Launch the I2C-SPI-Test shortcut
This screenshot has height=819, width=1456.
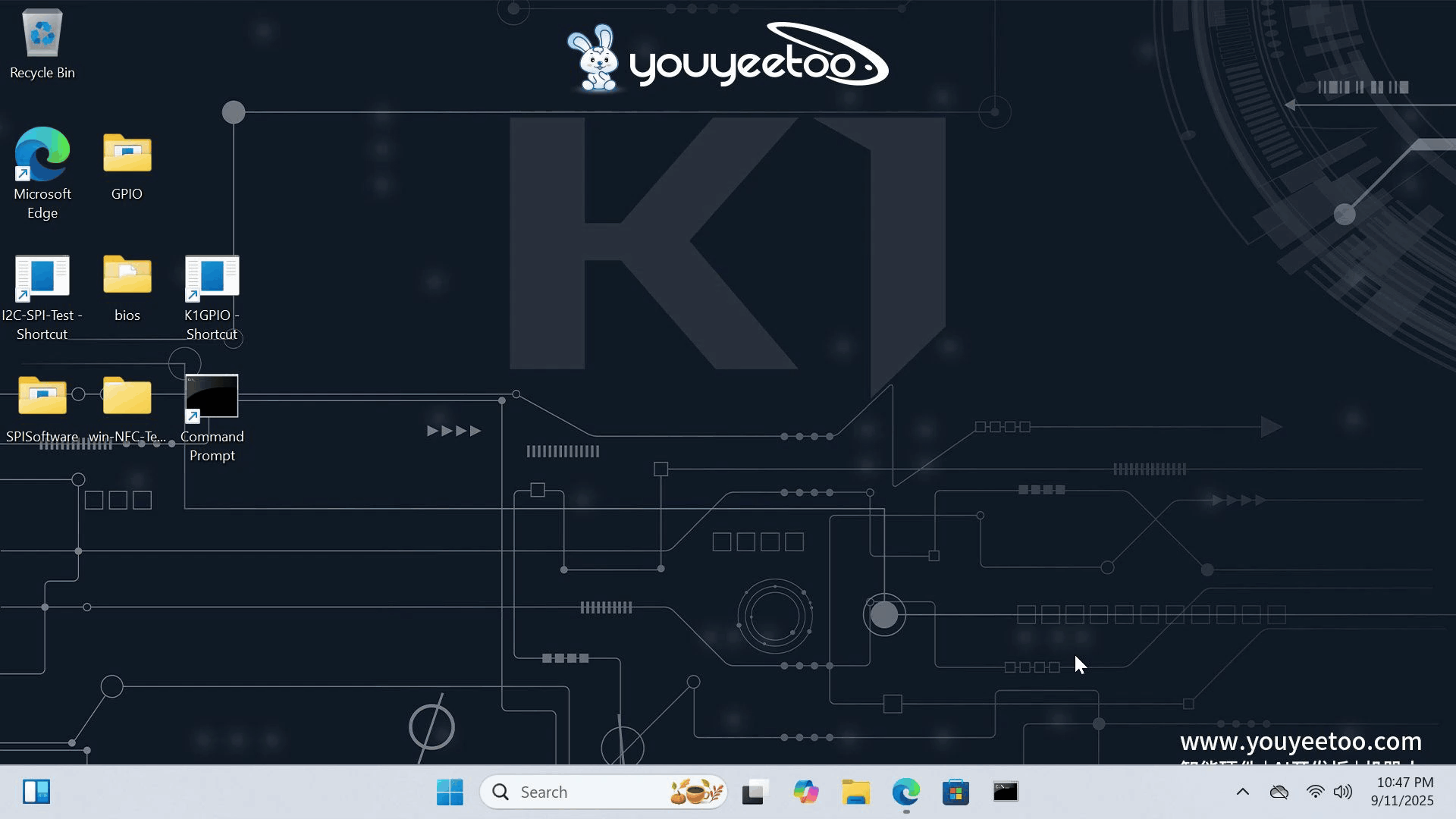pyautogui.click(x=42, y=277)
